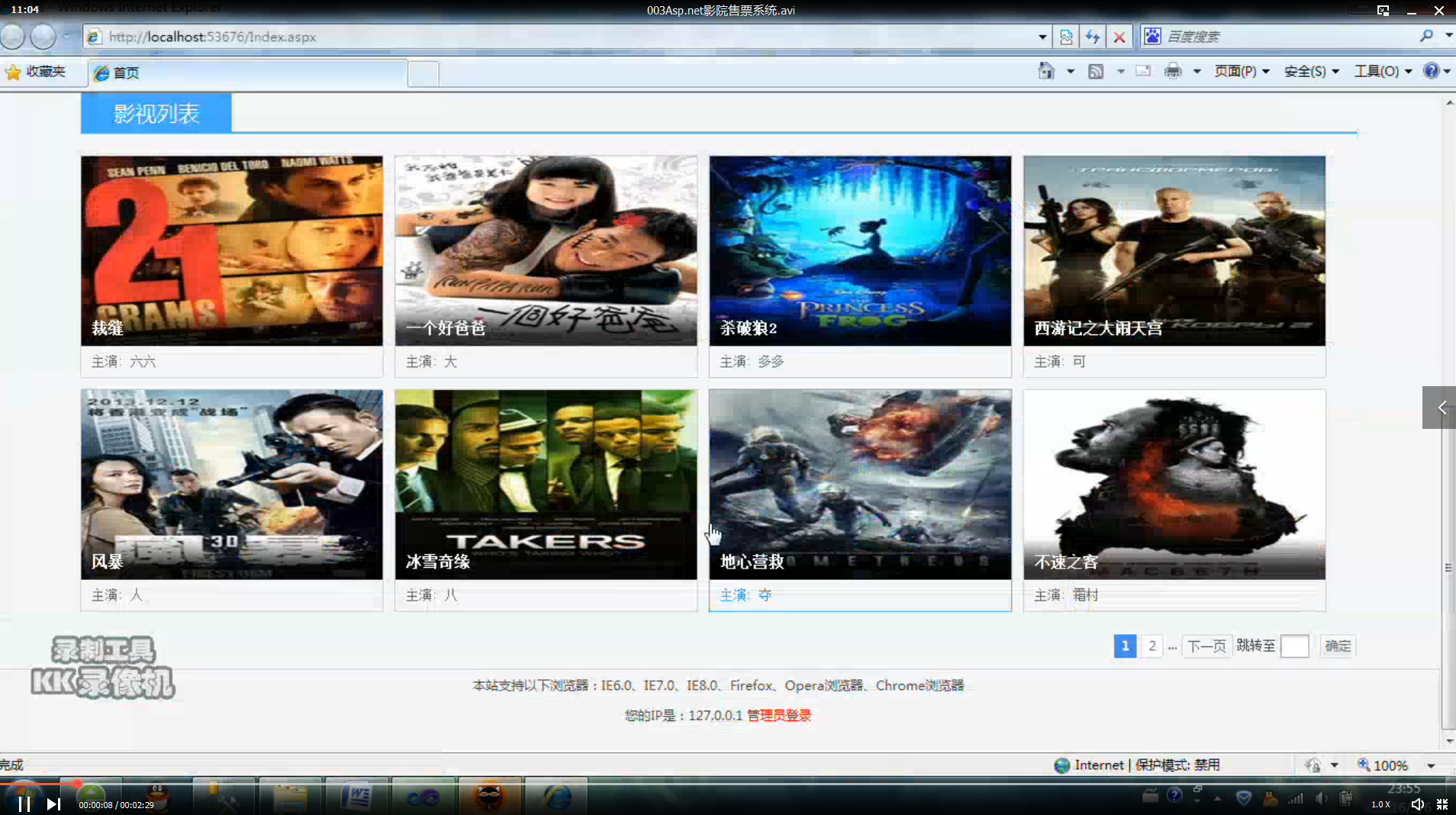The width and height of the screenshot is (1456, 815).
Task: Open the Help question mark menu
Action: pos(1436,71)
